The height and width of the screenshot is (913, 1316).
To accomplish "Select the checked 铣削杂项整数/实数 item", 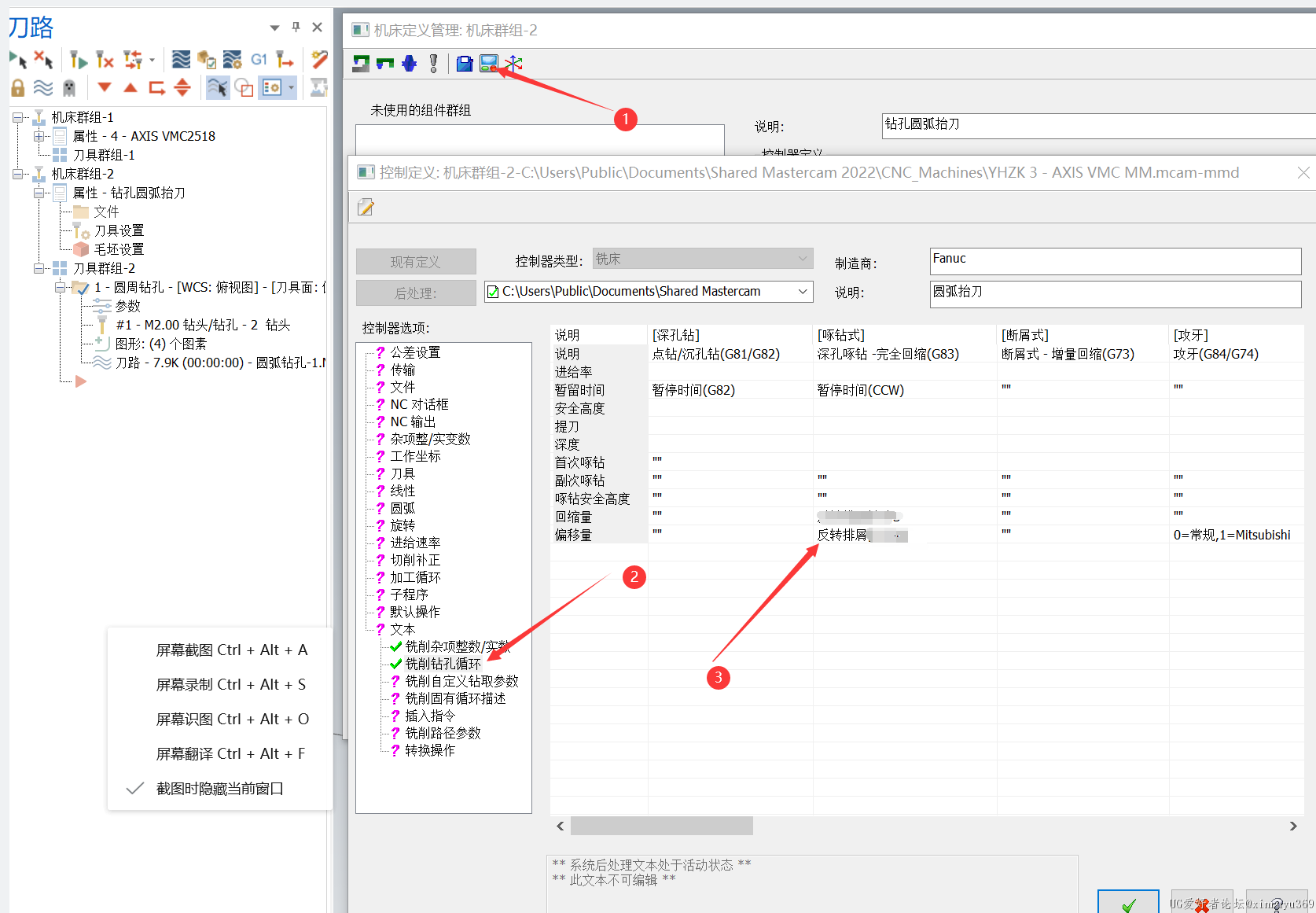I will point(458,646).
